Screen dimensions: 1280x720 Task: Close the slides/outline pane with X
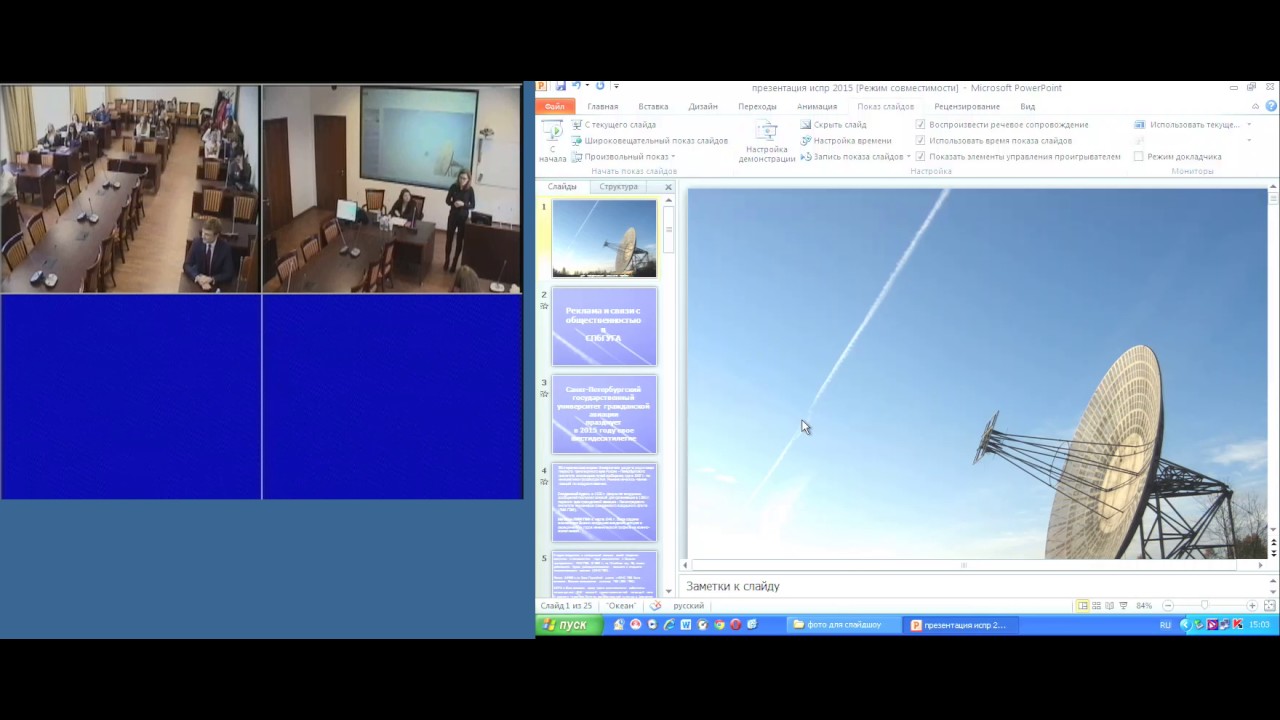click(668, 187)
